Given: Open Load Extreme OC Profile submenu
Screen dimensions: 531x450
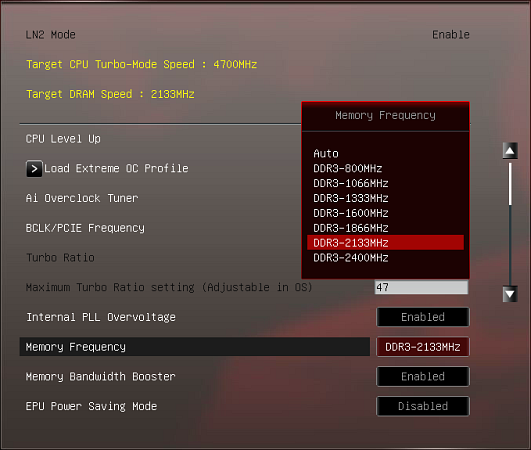Looking at the screenshot, I should tap(116, 169).
